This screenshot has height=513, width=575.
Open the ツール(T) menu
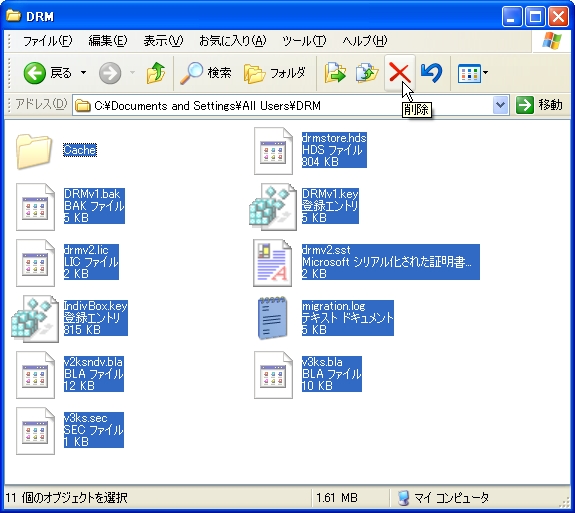click(x=304, y=41)
